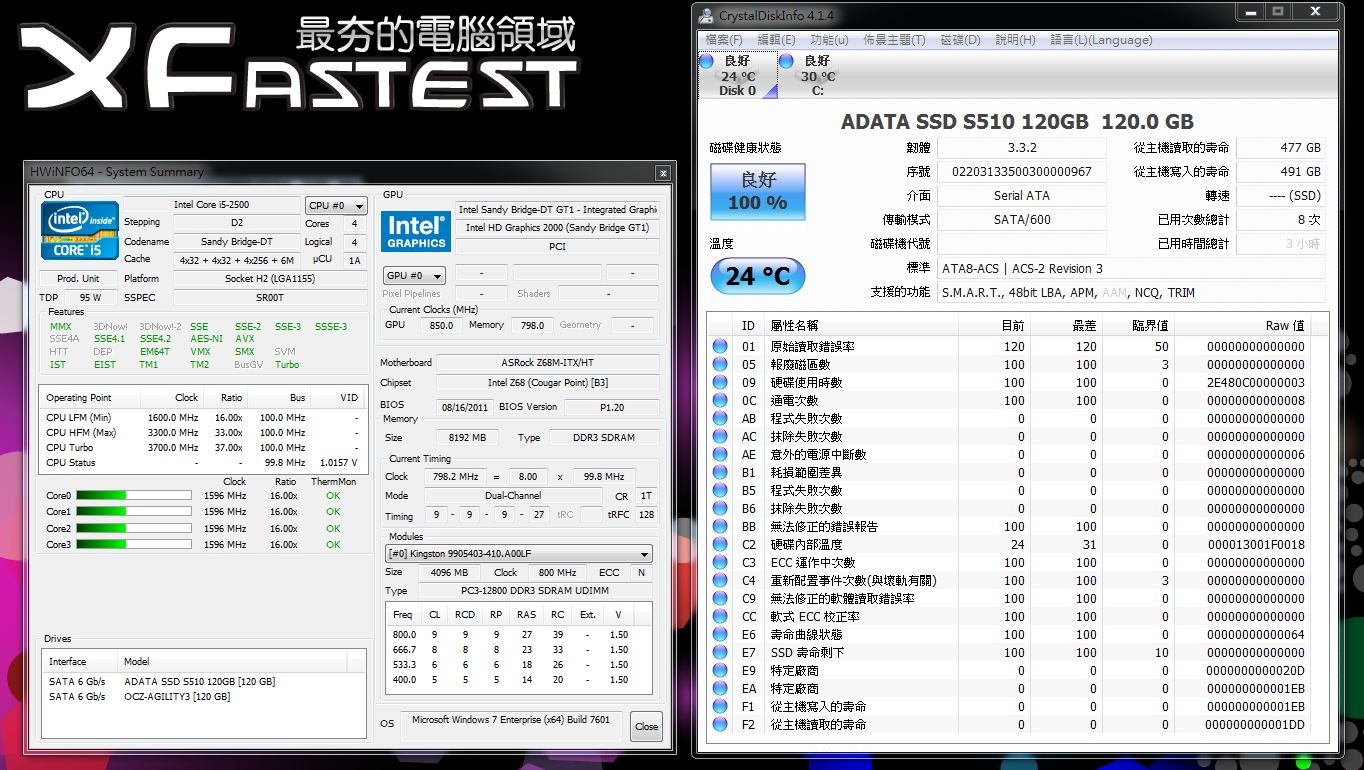This screenshot has width=1364, height=770.
Task: Open the 檔案(F) menu
Action: pos(724,40)
